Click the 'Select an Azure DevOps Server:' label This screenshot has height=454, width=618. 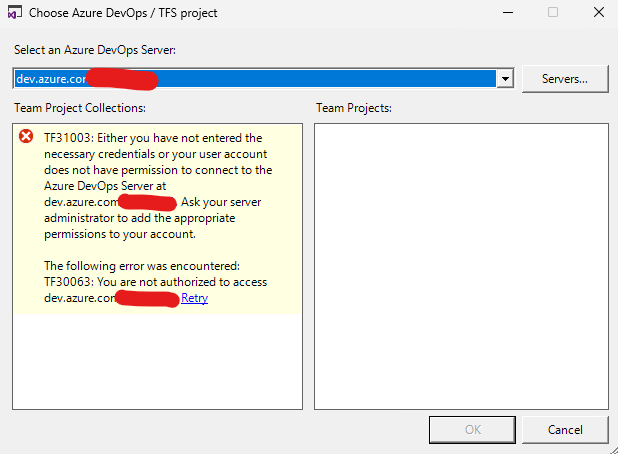tap(95, 50)
